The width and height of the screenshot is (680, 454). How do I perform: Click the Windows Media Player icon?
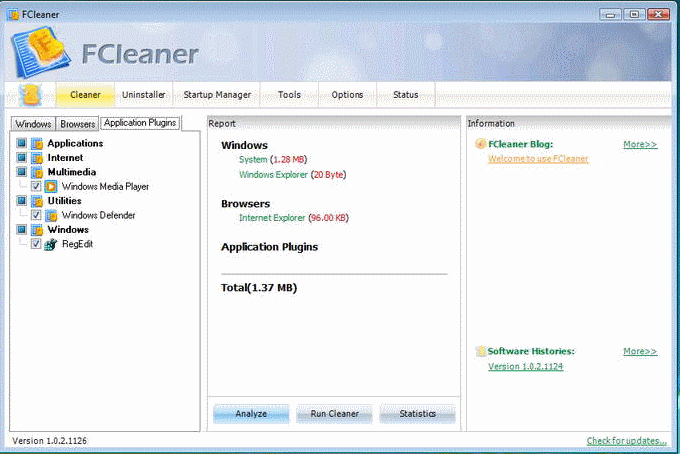pyautogui.click(x=51, y=186)
